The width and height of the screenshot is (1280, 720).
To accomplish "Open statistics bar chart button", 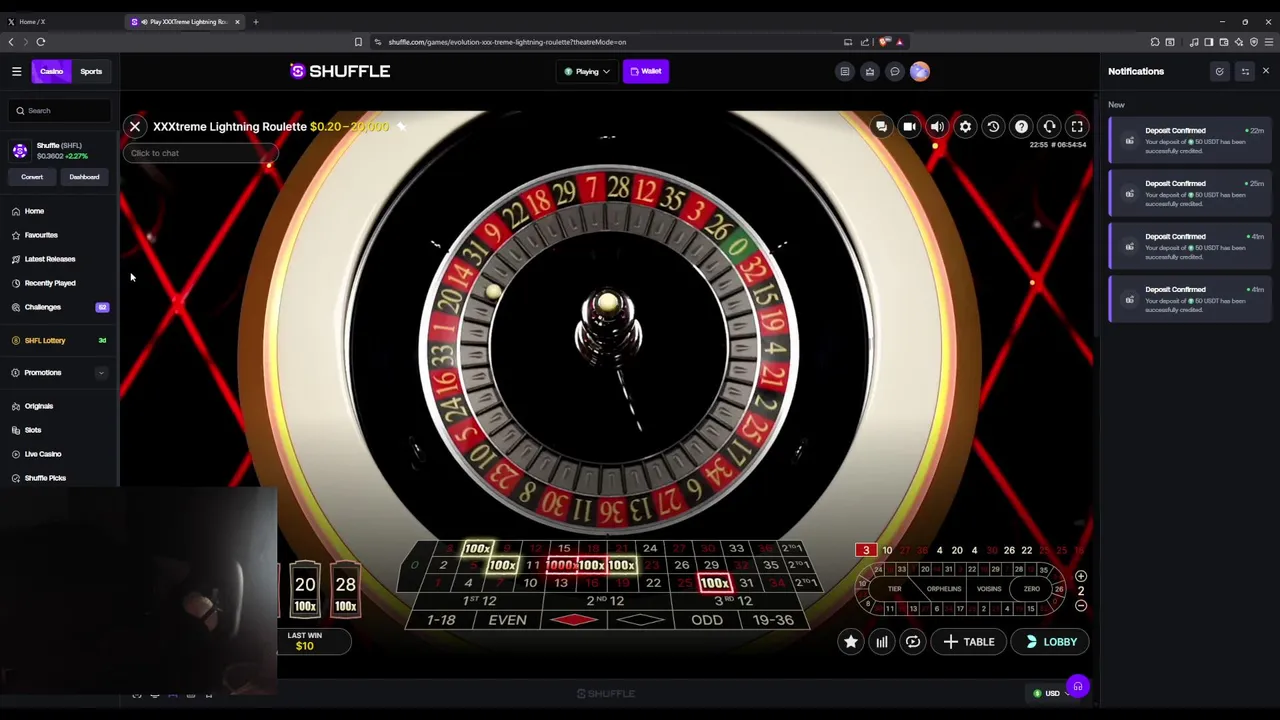I will (882, 642).
